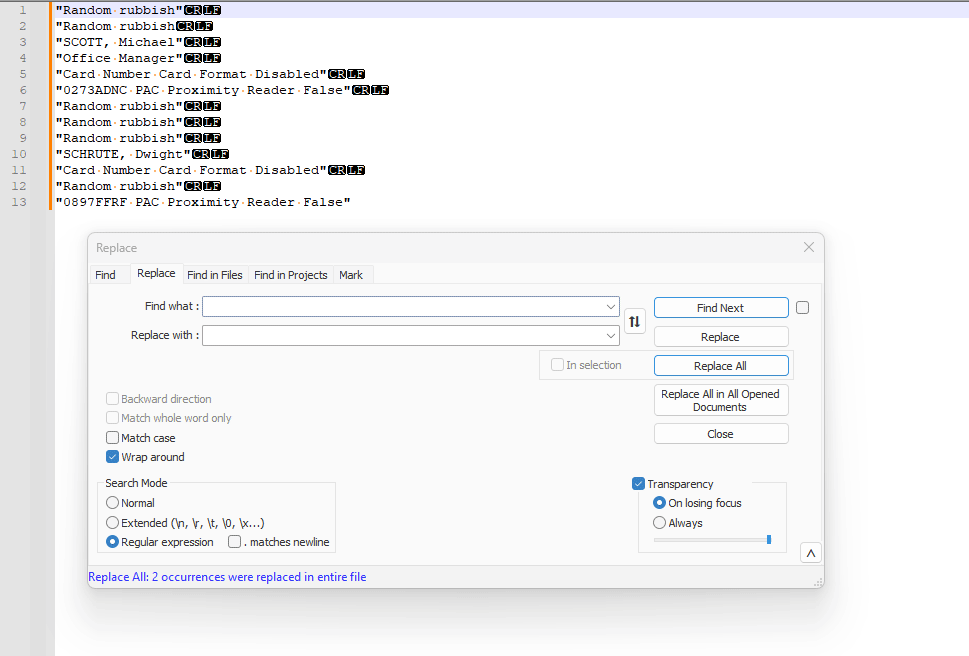Open the Find in Files tab

tap(215, 275)
